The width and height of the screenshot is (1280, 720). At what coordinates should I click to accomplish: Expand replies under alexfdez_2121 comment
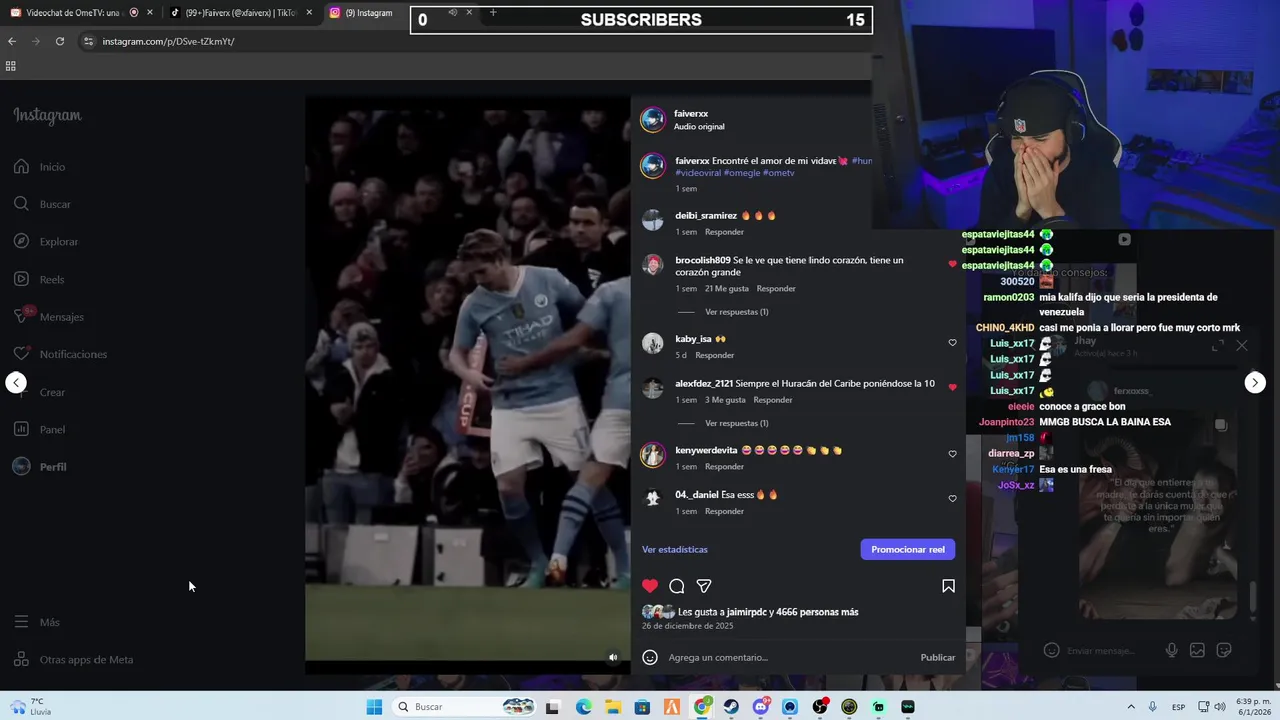point(737,423)
